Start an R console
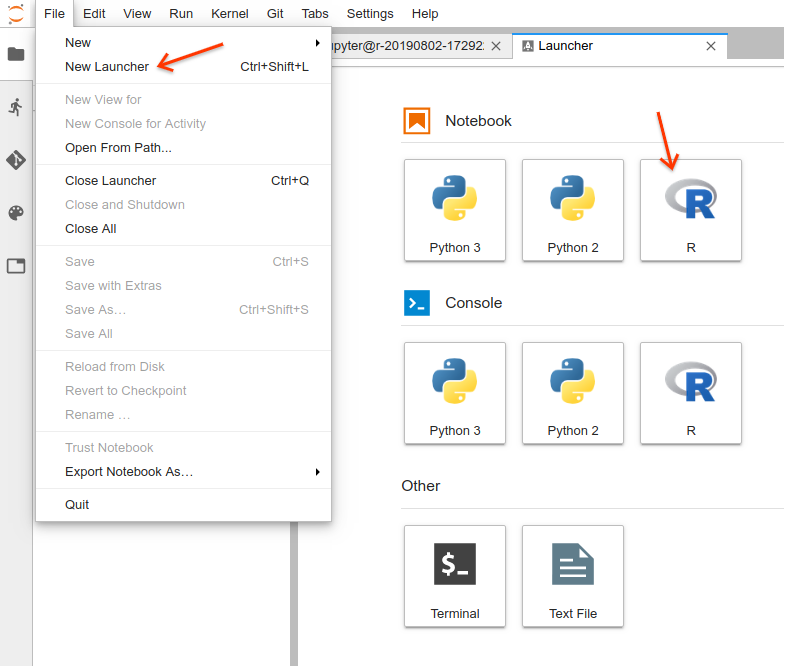 click(691, 393)
